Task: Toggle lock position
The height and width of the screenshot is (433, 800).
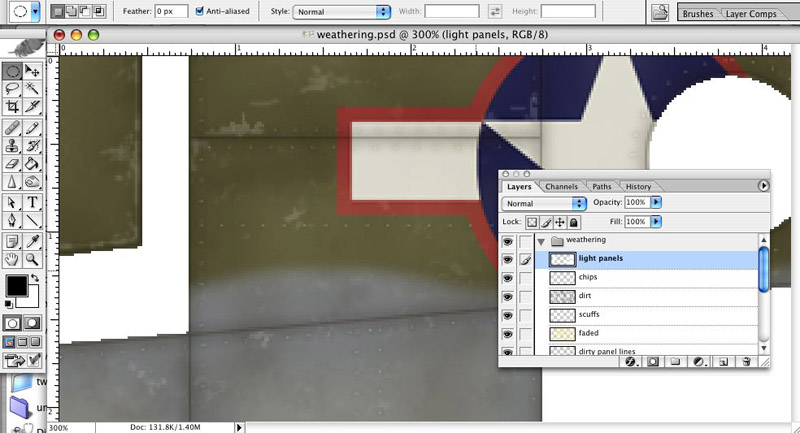Action: pos(560,222)
